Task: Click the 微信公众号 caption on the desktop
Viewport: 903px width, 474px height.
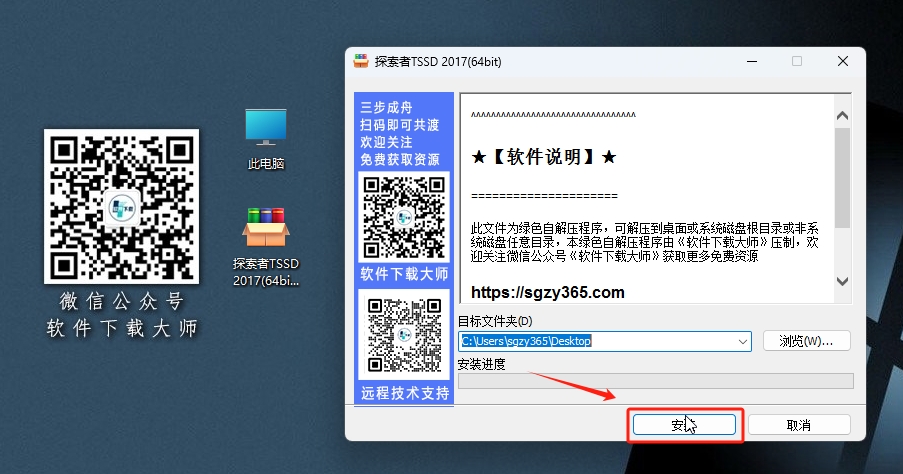Action: point(122,301)
